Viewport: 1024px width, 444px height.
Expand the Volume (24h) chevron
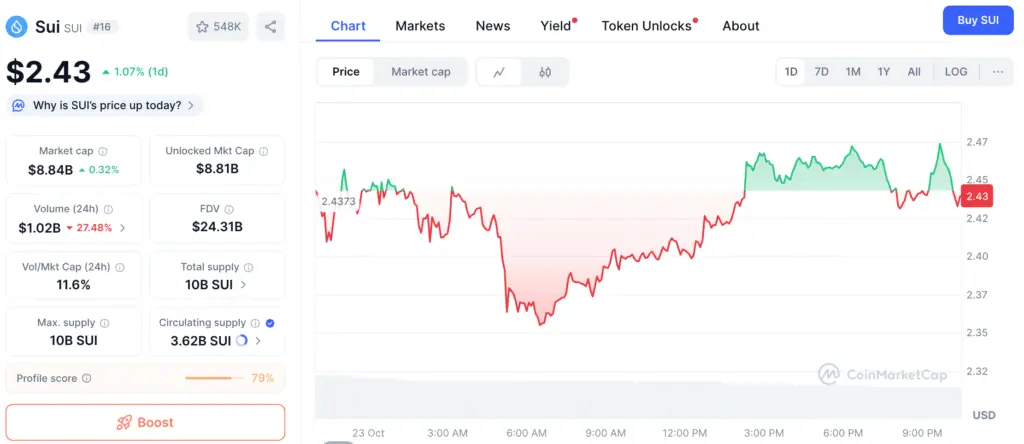click(x=123, y=228)
